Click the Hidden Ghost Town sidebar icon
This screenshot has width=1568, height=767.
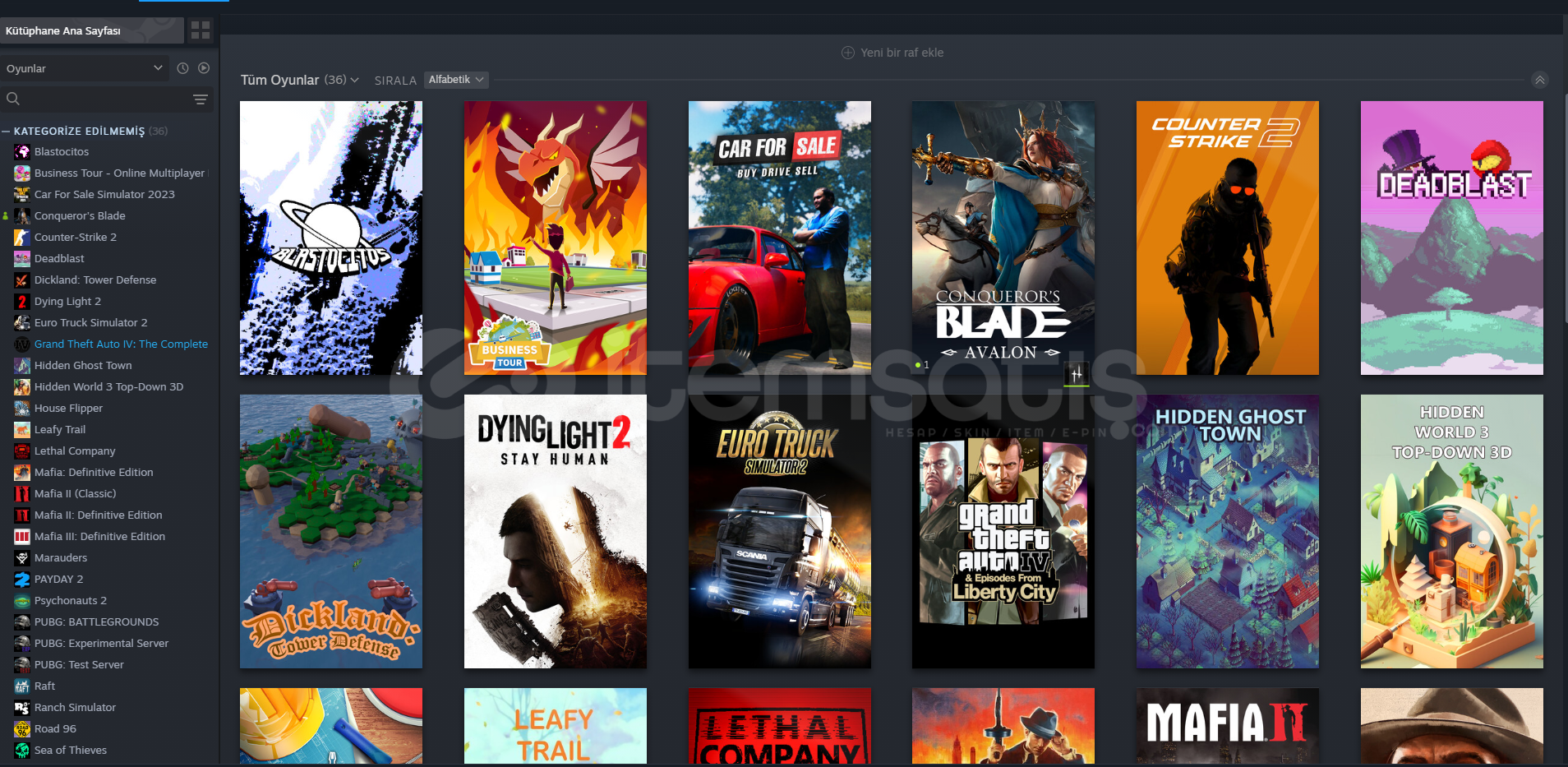pos(22,365)
